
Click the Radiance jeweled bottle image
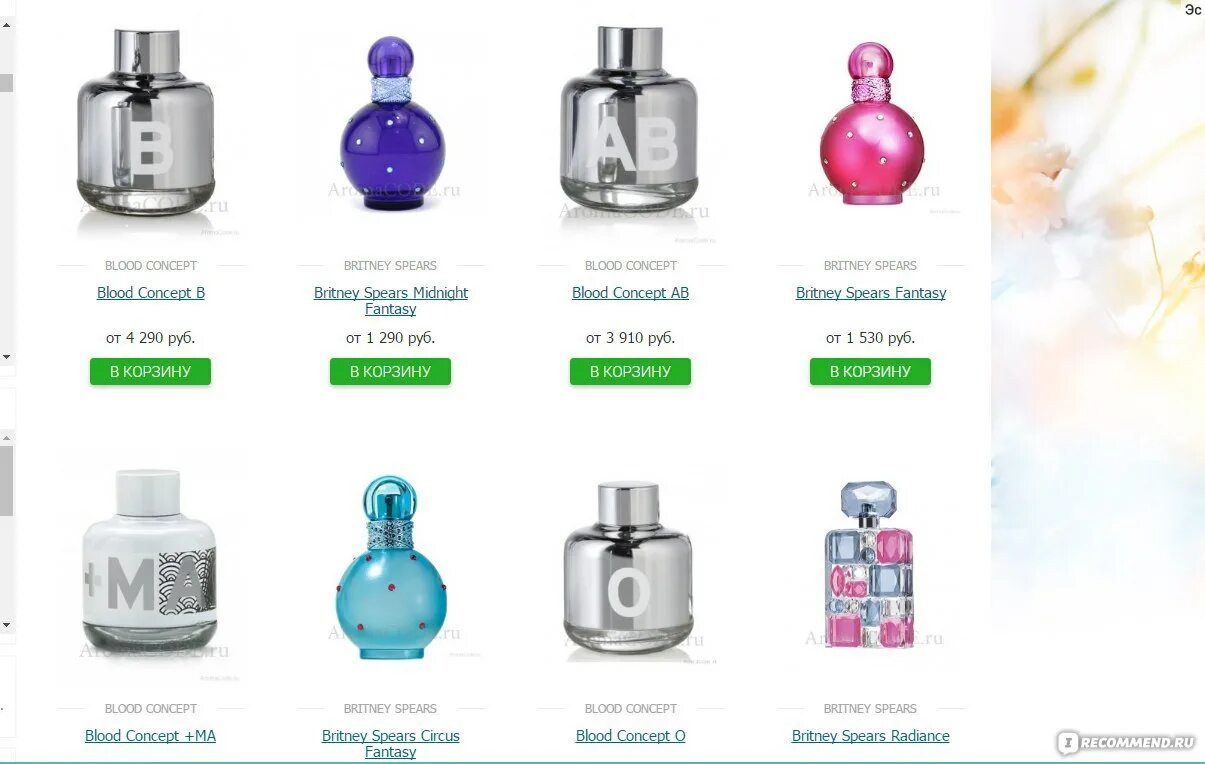pyautogui.click(x=869, y=568)
